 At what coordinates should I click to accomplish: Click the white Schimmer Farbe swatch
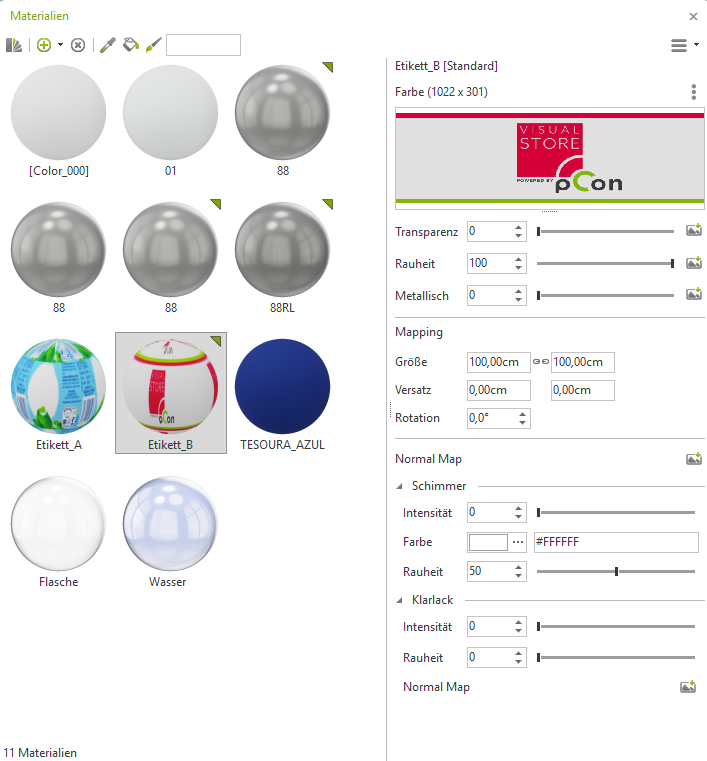point(488,542)
